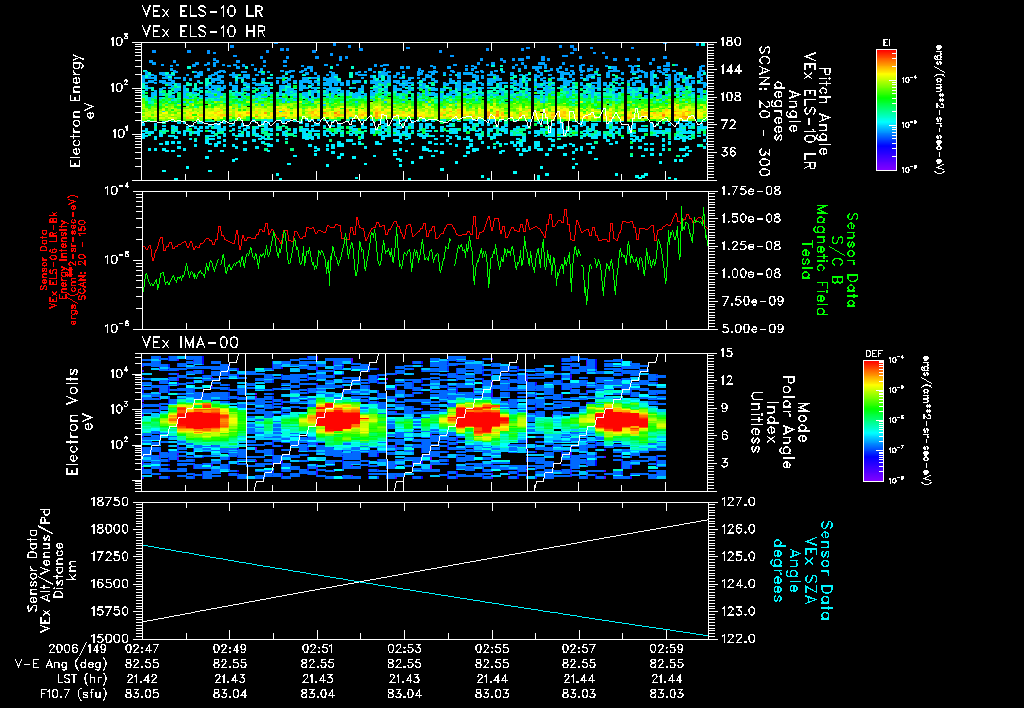Click the 108 pitch angle tick label
The height and width of the screenshot is (708, 1024).
730,97
